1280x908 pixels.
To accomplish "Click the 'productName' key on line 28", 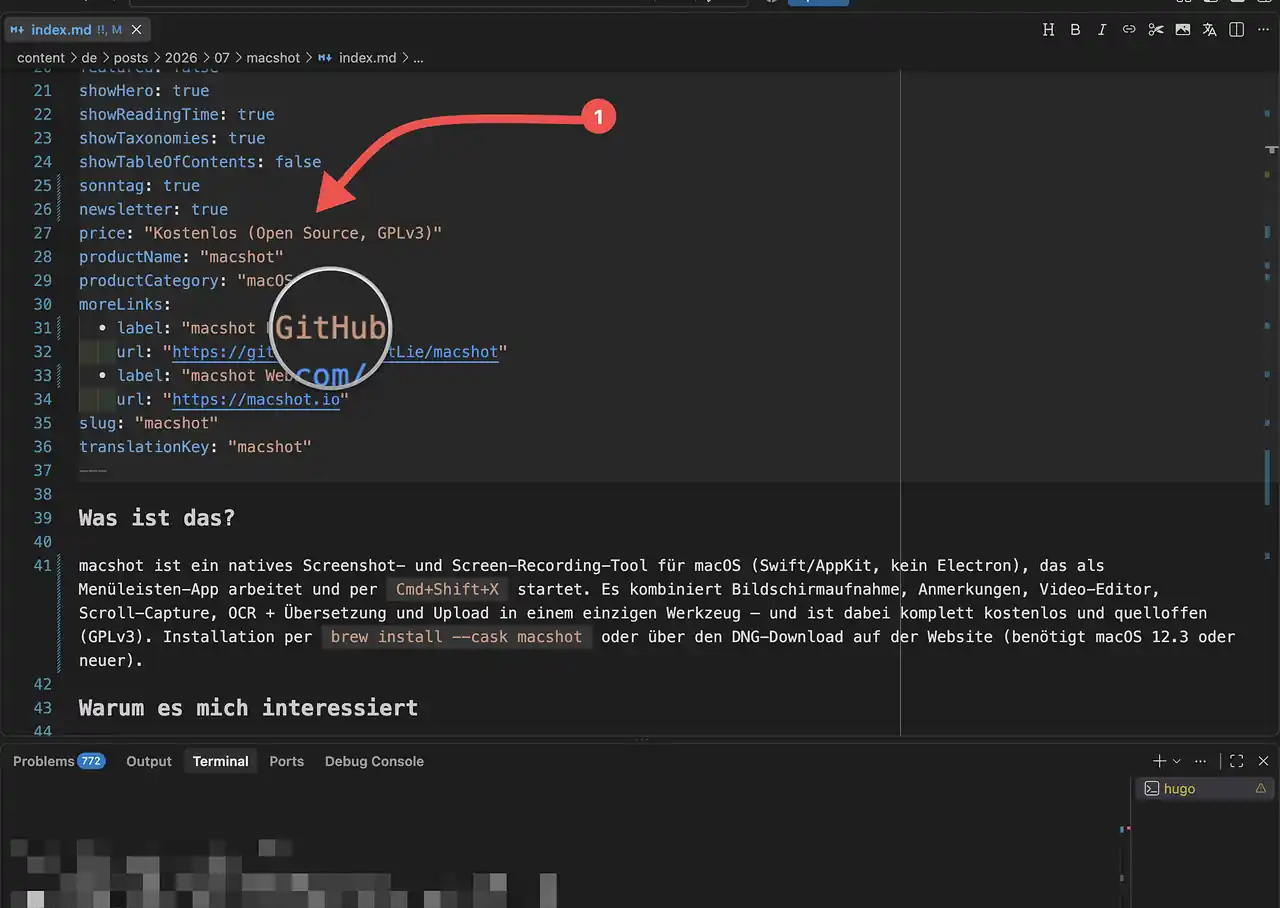I will [131, 257].
